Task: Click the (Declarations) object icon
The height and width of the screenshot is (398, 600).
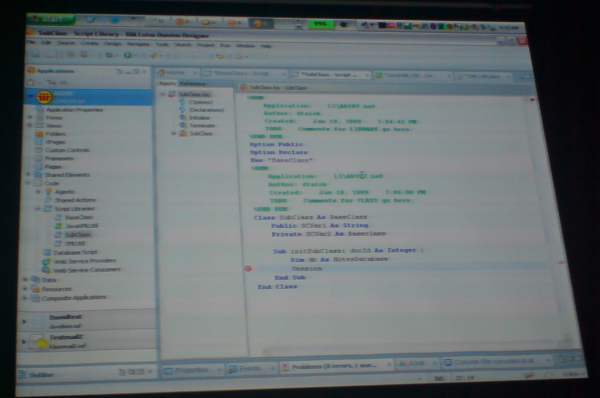Action: [182, 109]
